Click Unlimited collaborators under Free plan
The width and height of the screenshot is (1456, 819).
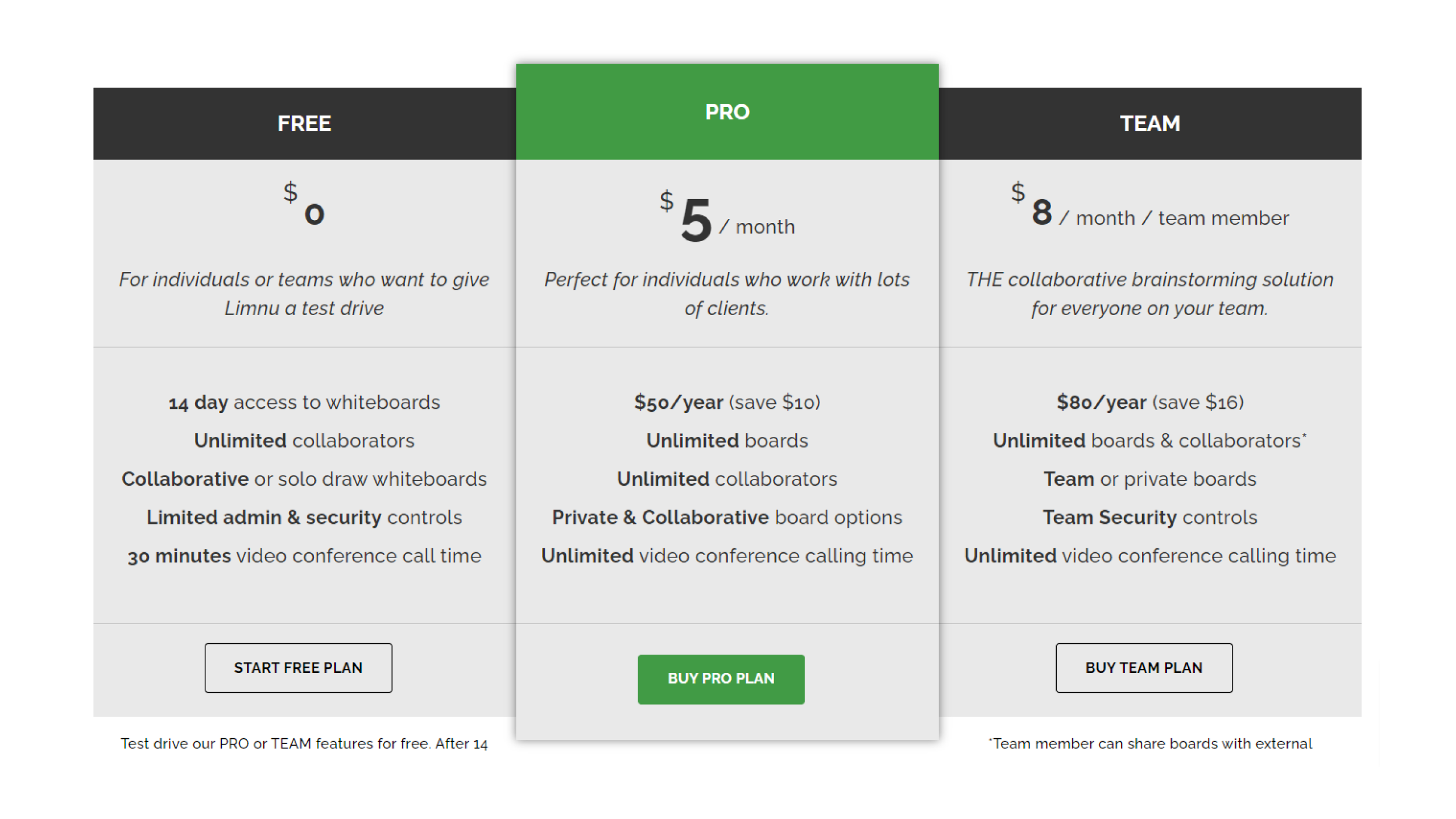(x=304, y=440)
